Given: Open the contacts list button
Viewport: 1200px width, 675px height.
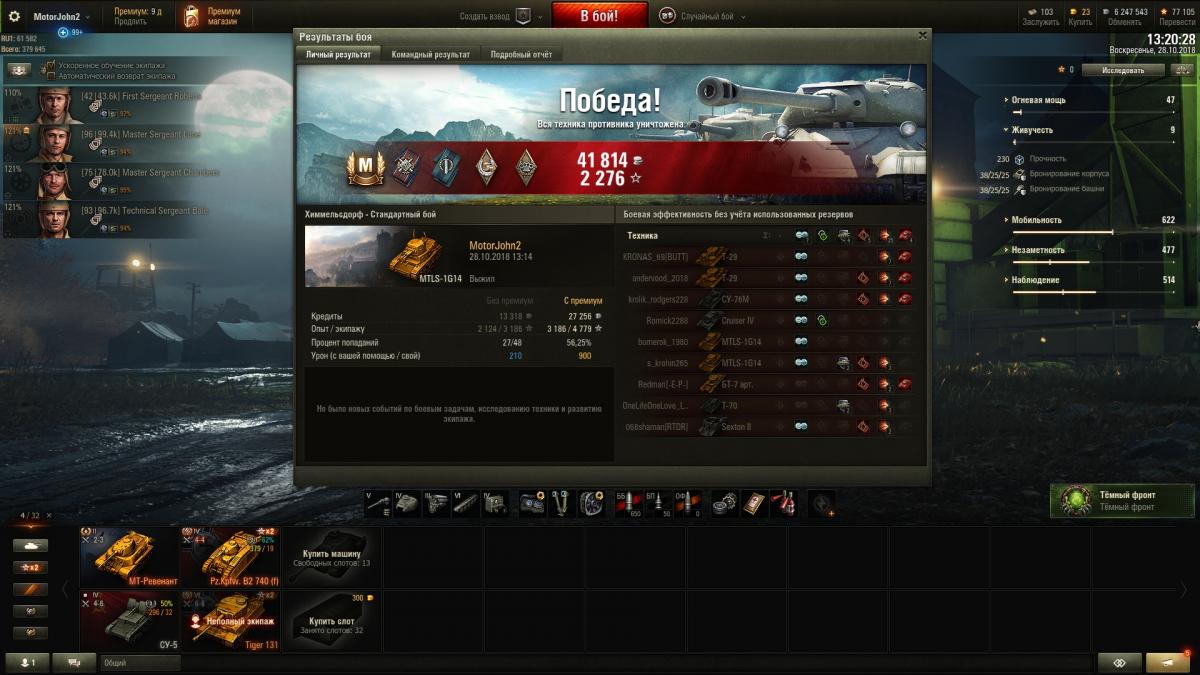Looking at the screenshot, I should 28,662.
